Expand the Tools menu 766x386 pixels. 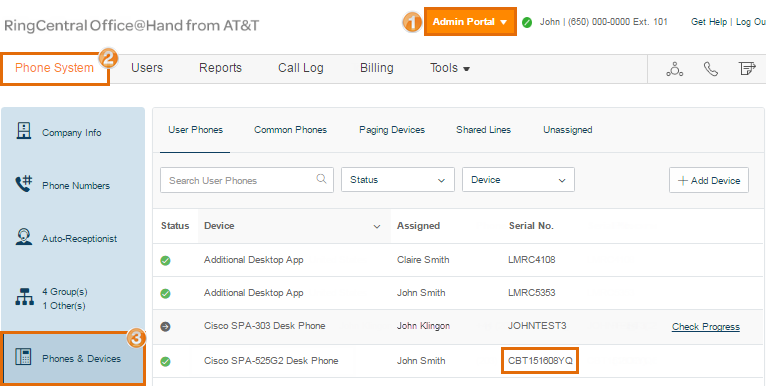pos(450,68)
